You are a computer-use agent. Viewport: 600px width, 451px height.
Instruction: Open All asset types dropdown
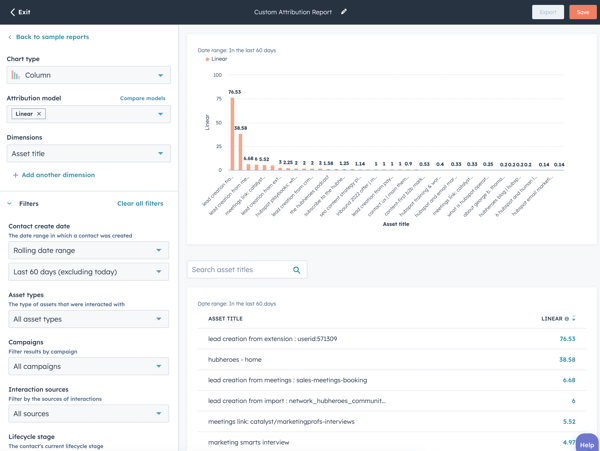[88, 319]
